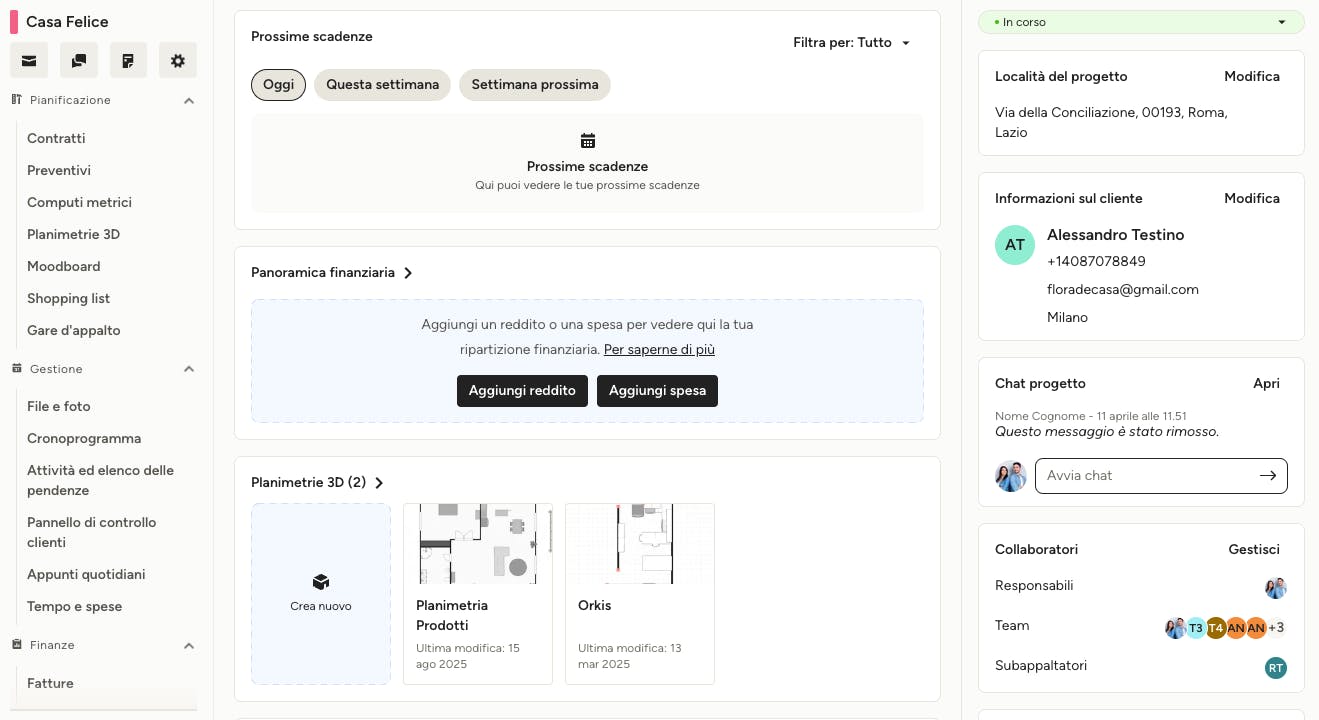This screenshot has width=1319, height=720.
Task: Click the floradecasa@gmail.com email text
Action: (1123, 289)
